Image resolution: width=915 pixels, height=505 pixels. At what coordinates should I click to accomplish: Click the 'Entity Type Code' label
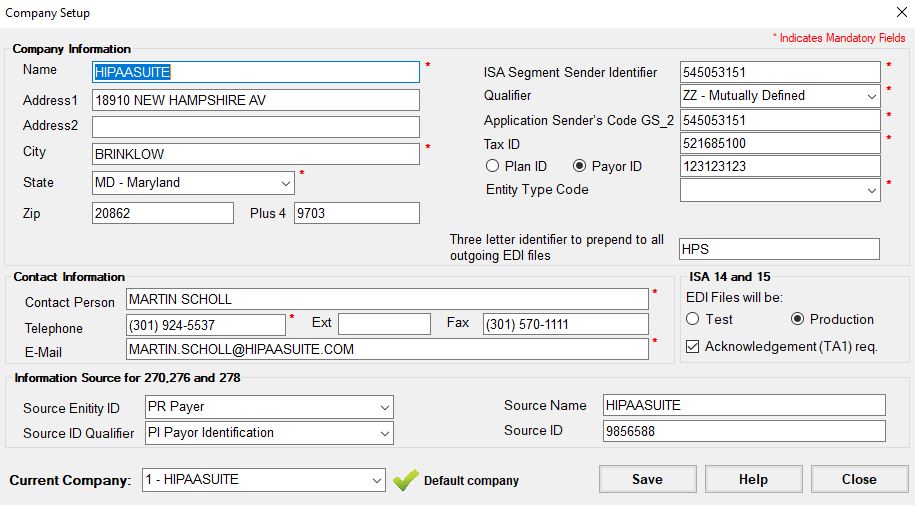537,190
